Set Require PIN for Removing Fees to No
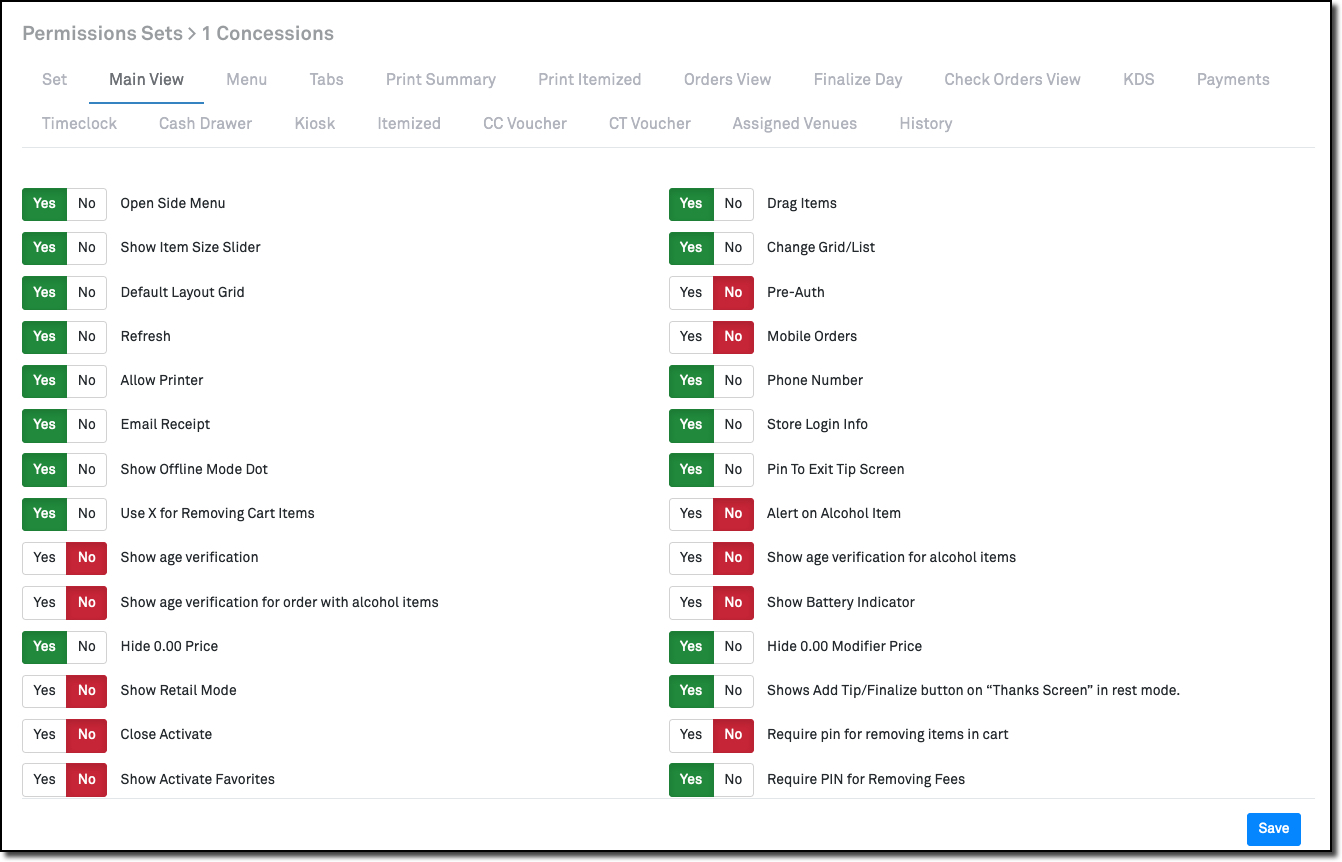This screenshot has height=862, width=1342. pyautogui.click(x=733, y=779)
